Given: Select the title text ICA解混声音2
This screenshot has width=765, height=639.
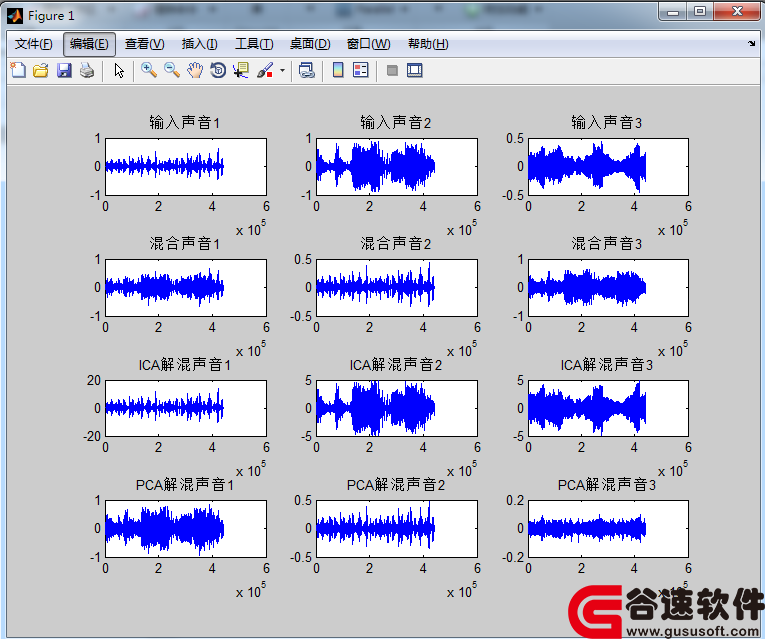Looking at the screenshot, I should click(x=396, y=364).
